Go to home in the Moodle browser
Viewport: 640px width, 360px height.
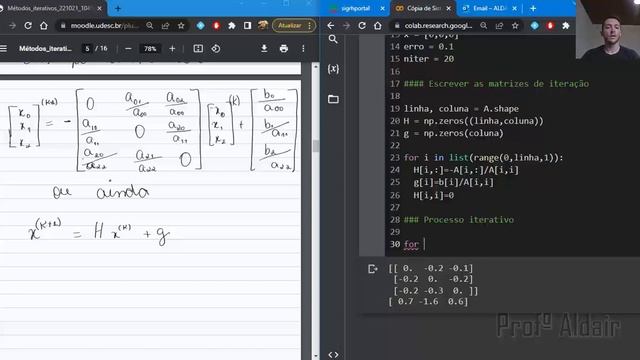44,26
